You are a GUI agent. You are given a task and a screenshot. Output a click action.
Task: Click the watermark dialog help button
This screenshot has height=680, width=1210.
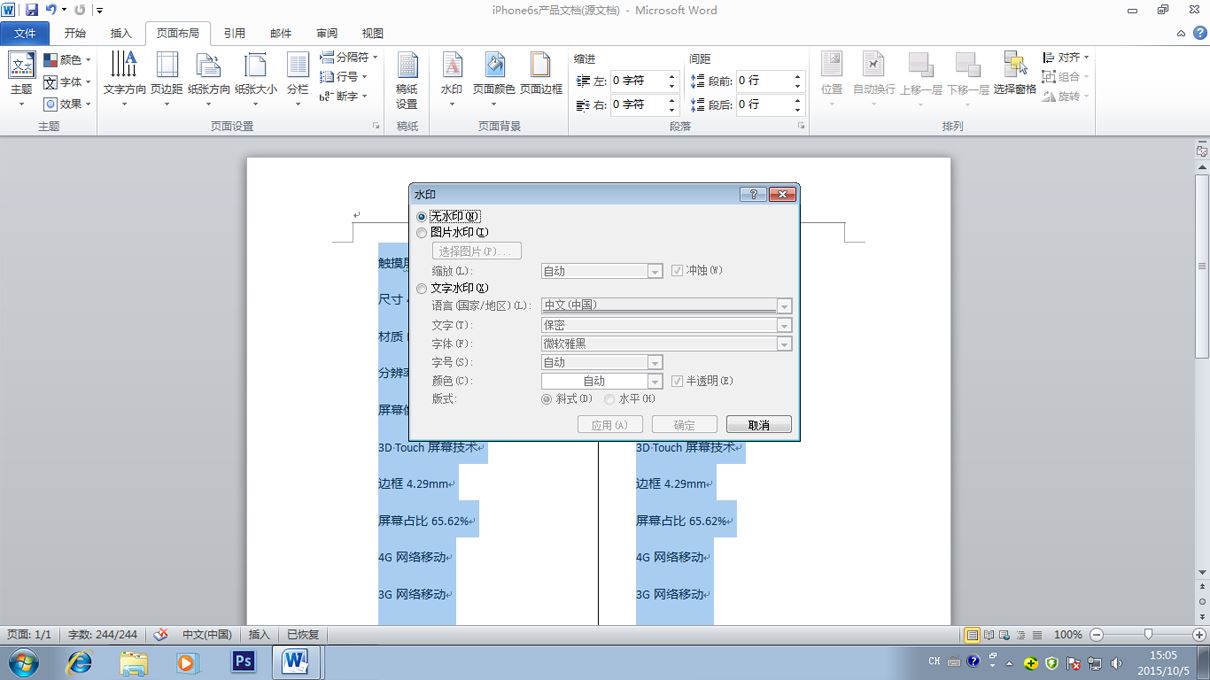click(x=753, y=195)
